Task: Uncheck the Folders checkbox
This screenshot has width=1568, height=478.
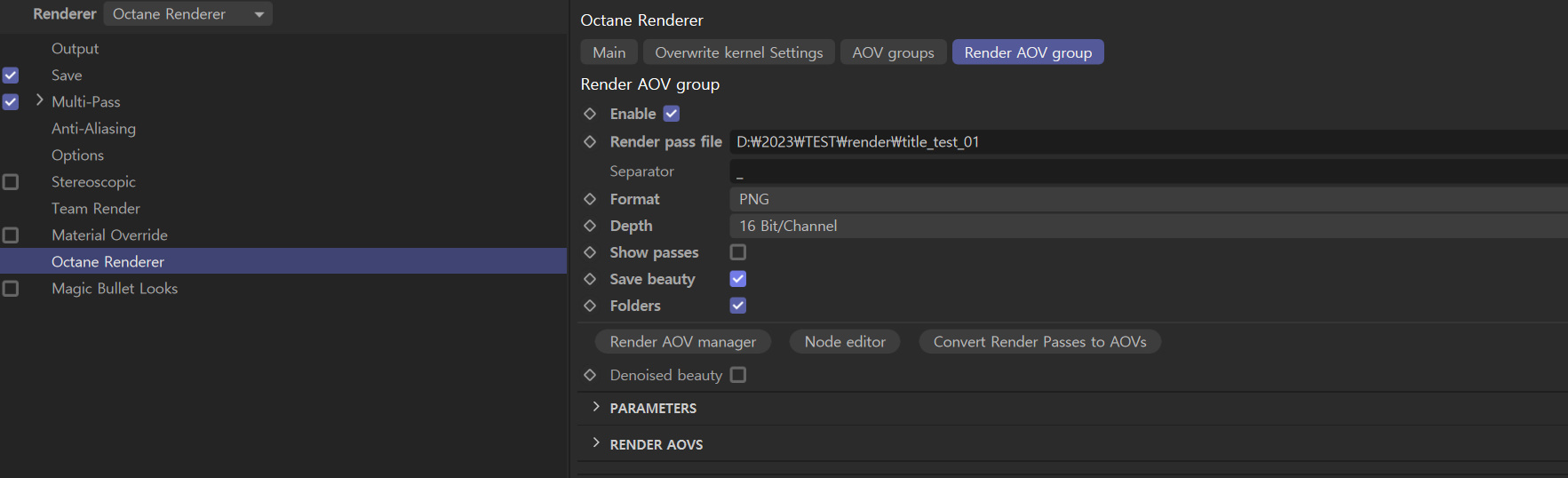Action: coord(738,306)
